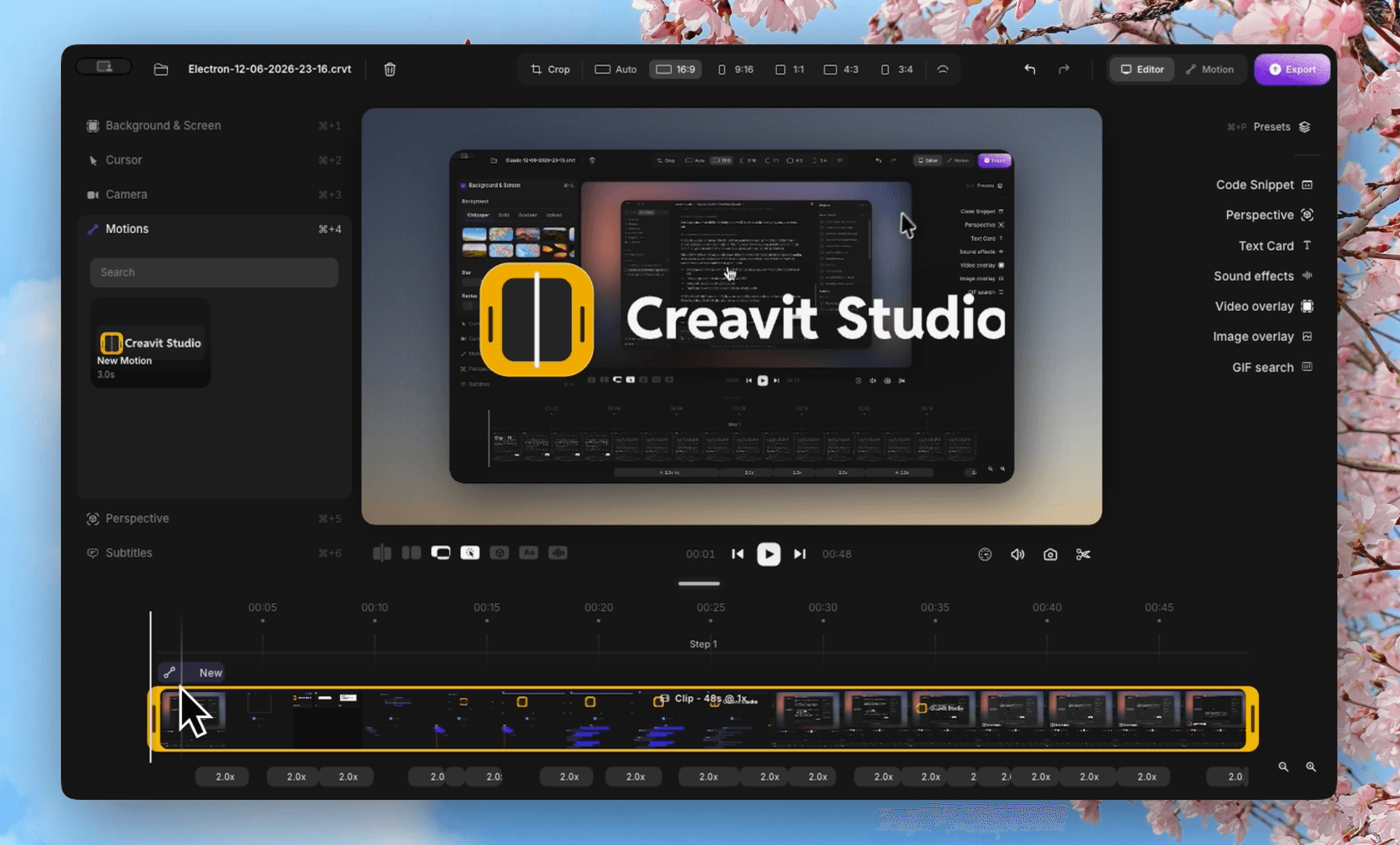Click the panel resize handle below playback controls
This screenshot has height=845, width=1400.
pyautogui.click(x=699, y=583)
